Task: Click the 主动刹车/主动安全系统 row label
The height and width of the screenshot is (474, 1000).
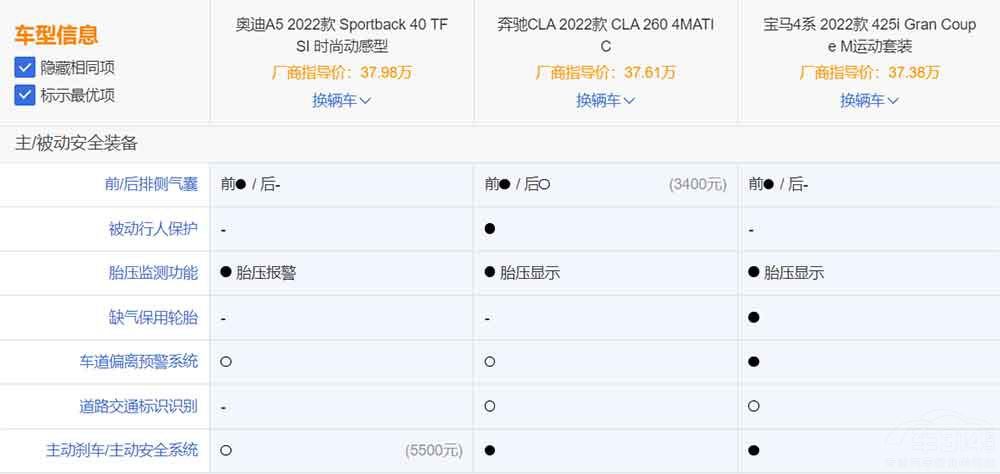Action: [122, 450]
